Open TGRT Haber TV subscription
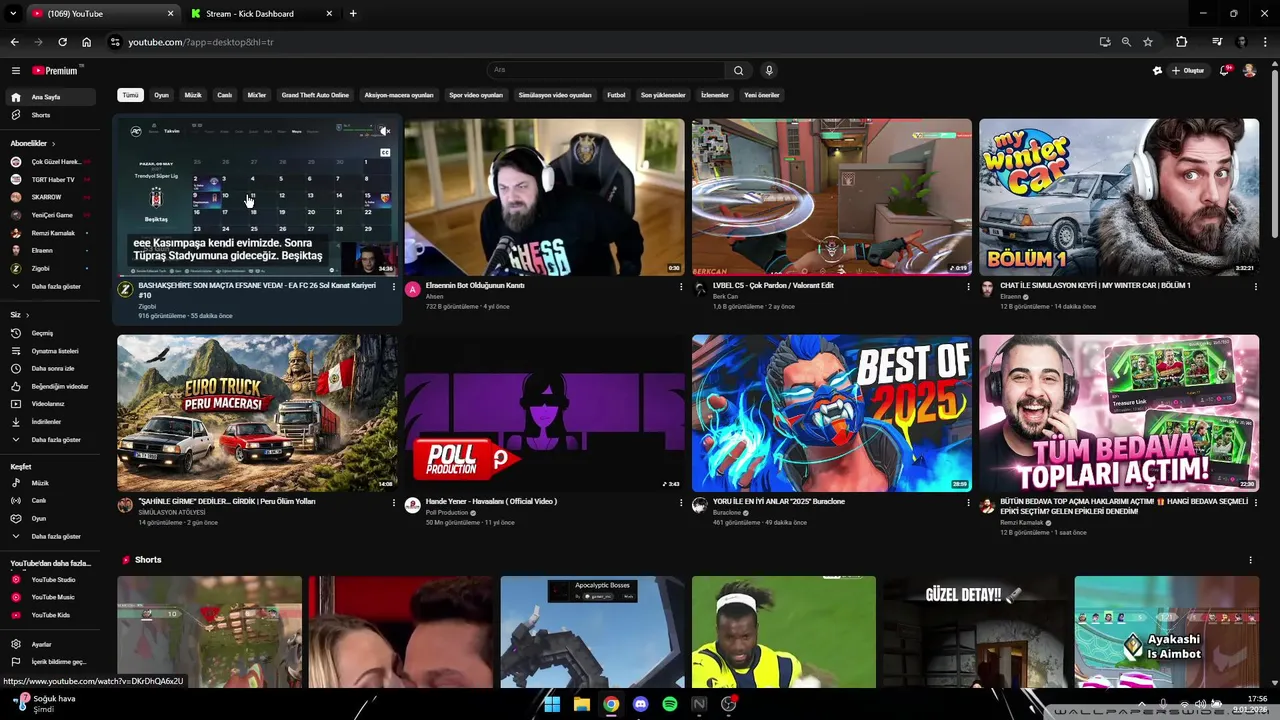Screen dimensions: 1280x720 pyautogui.click(x=49, y=179)
